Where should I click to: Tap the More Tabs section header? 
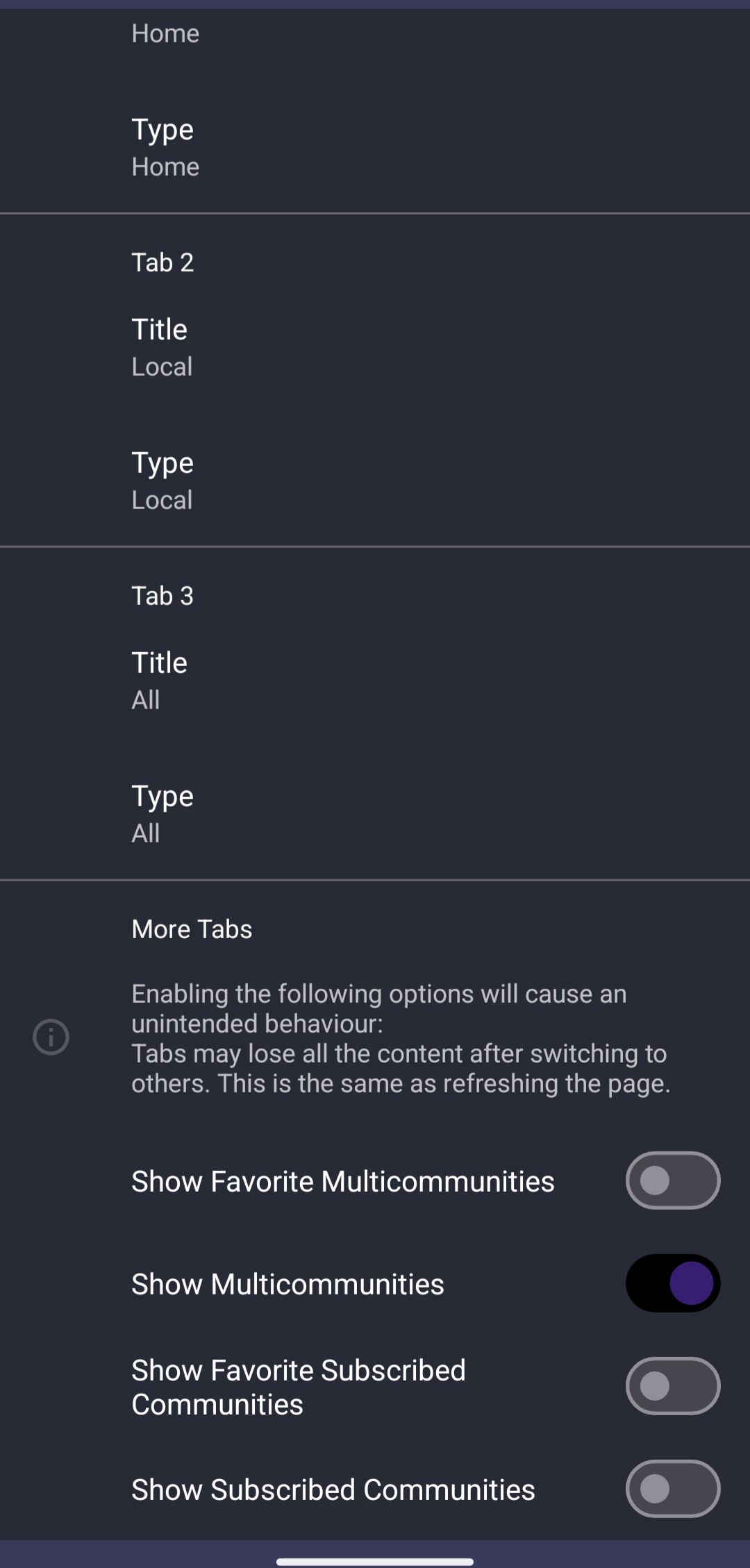pos(192,929)
